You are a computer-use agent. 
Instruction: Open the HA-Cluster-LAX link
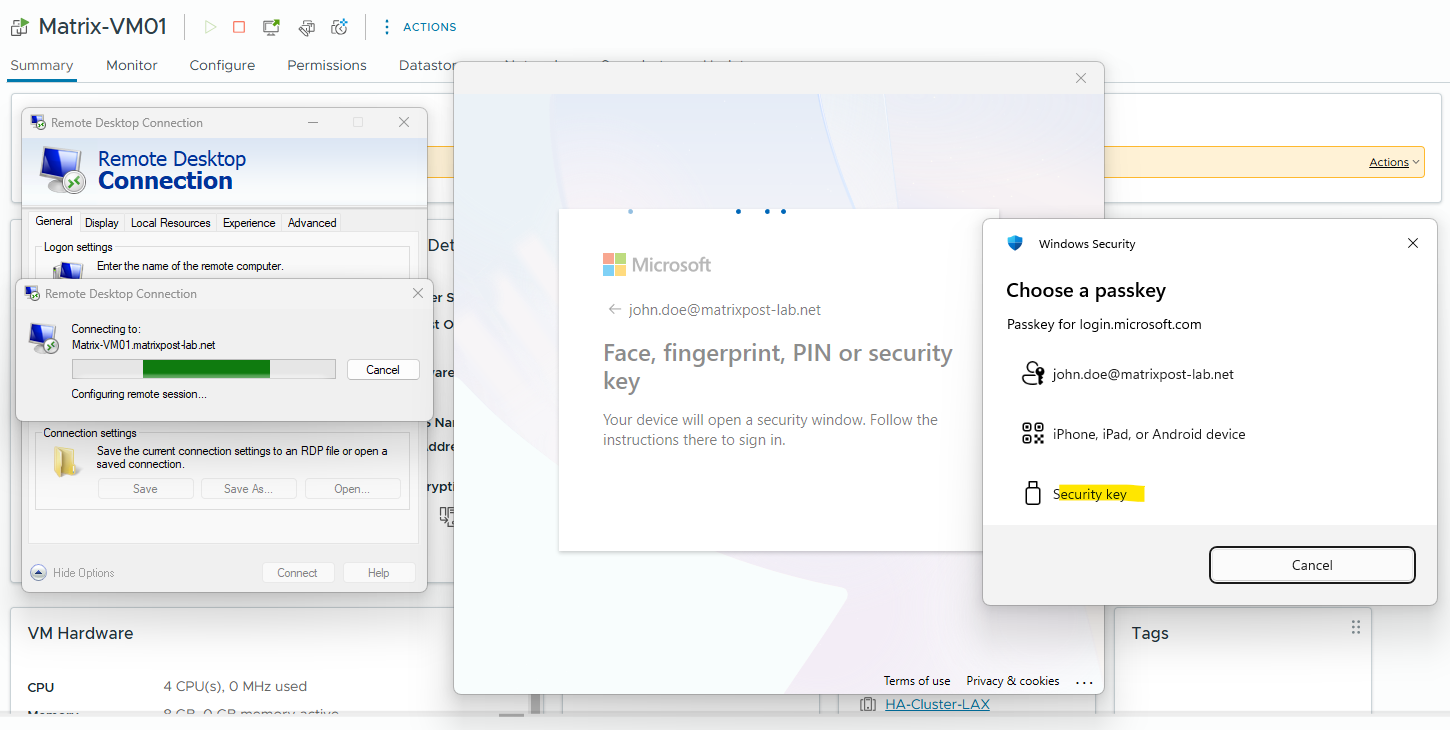click(937, 704)
